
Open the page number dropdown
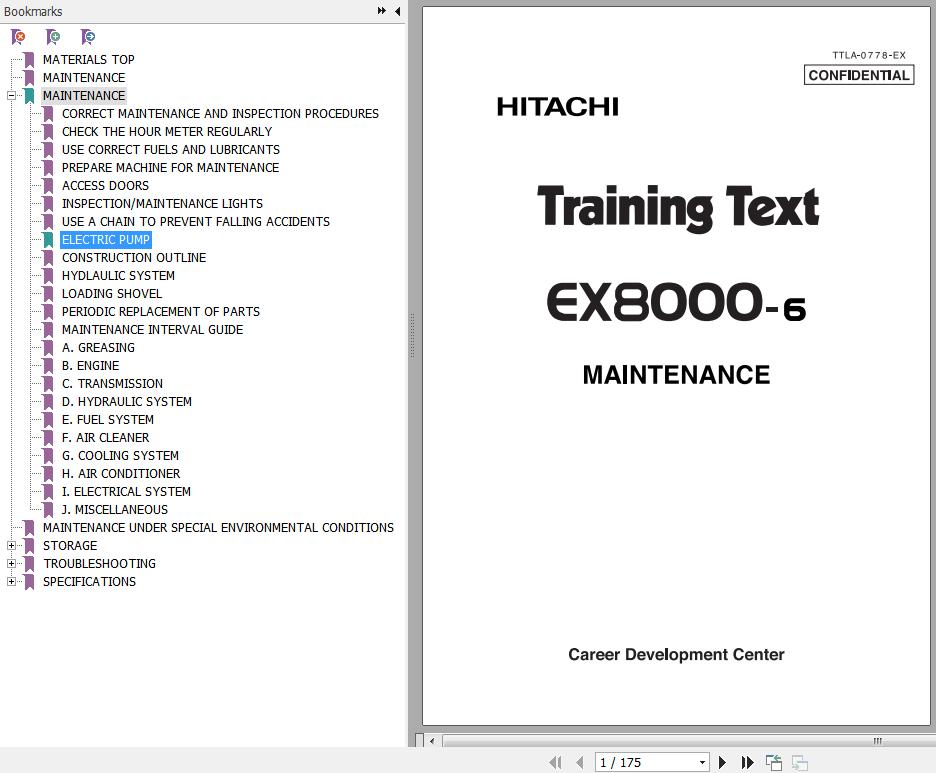702,762
